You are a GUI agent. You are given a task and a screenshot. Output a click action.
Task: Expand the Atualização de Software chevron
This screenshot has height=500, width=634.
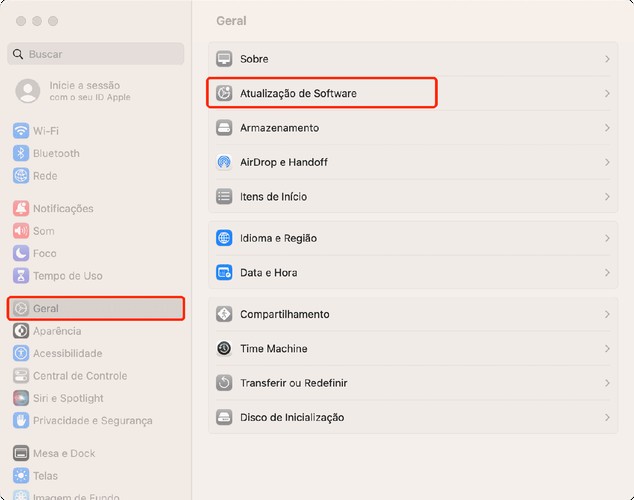607,93
